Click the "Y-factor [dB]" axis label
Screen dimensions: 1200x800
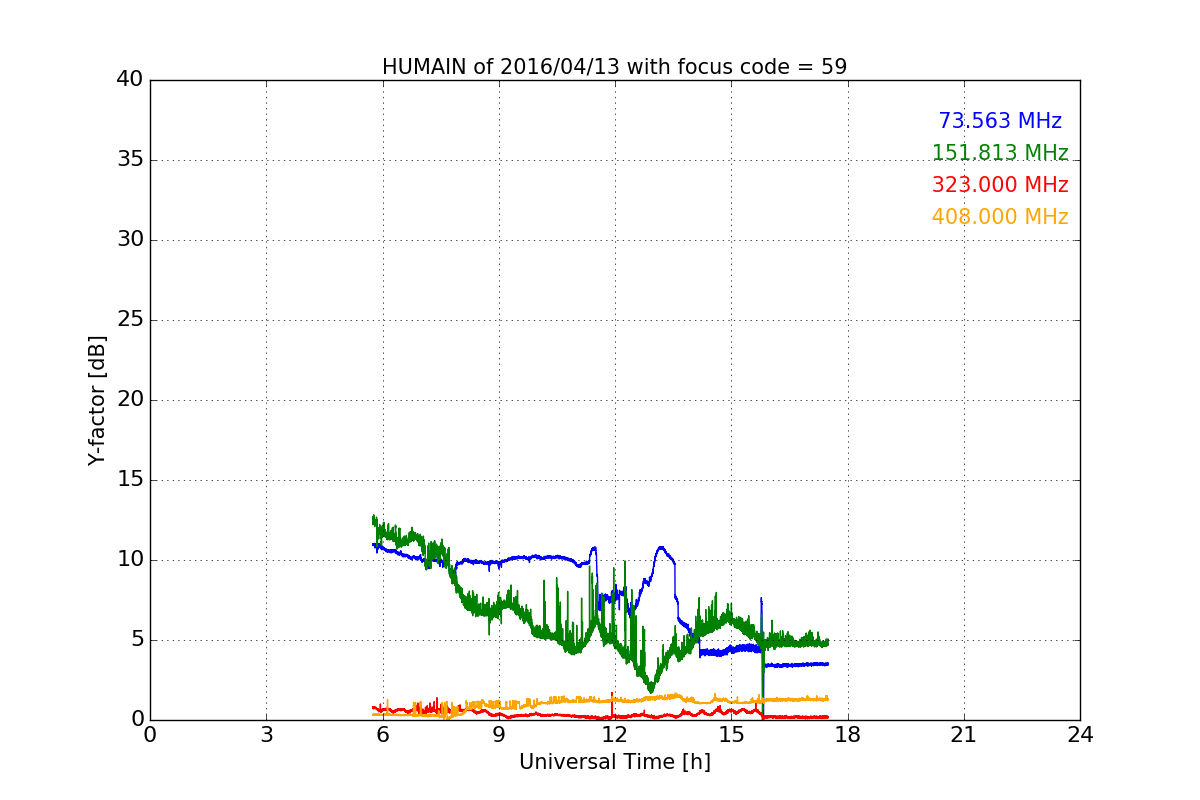[97, 400]
